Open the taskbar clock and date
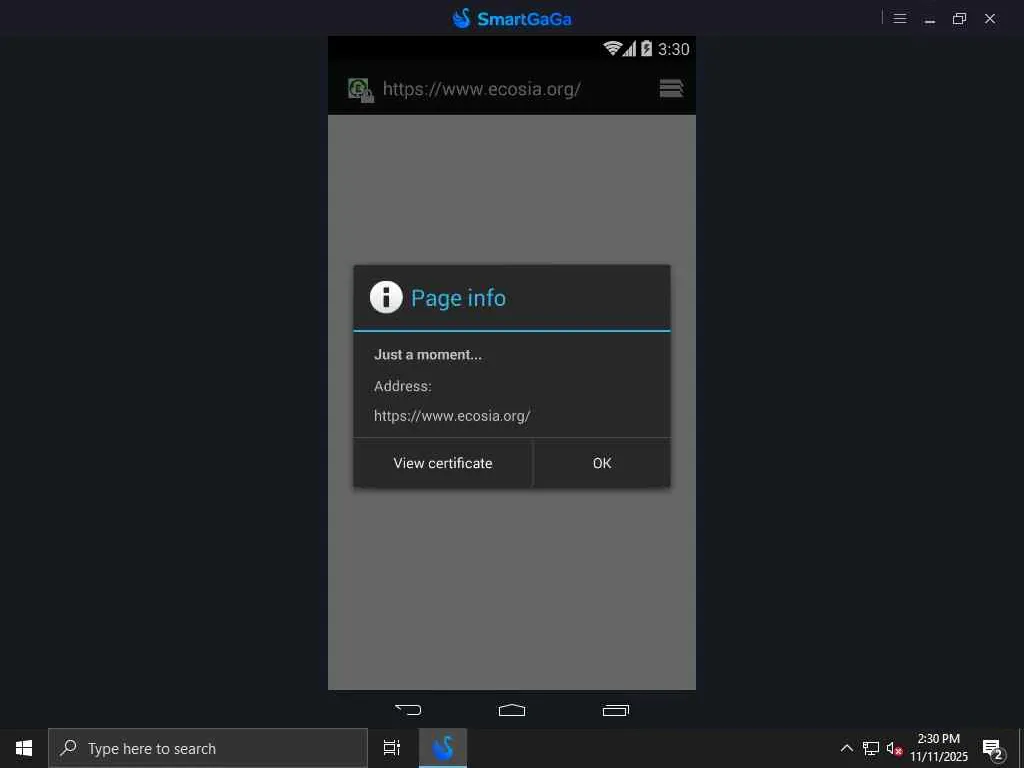The width and height of the screenshot is (1024, 768). 939,748
